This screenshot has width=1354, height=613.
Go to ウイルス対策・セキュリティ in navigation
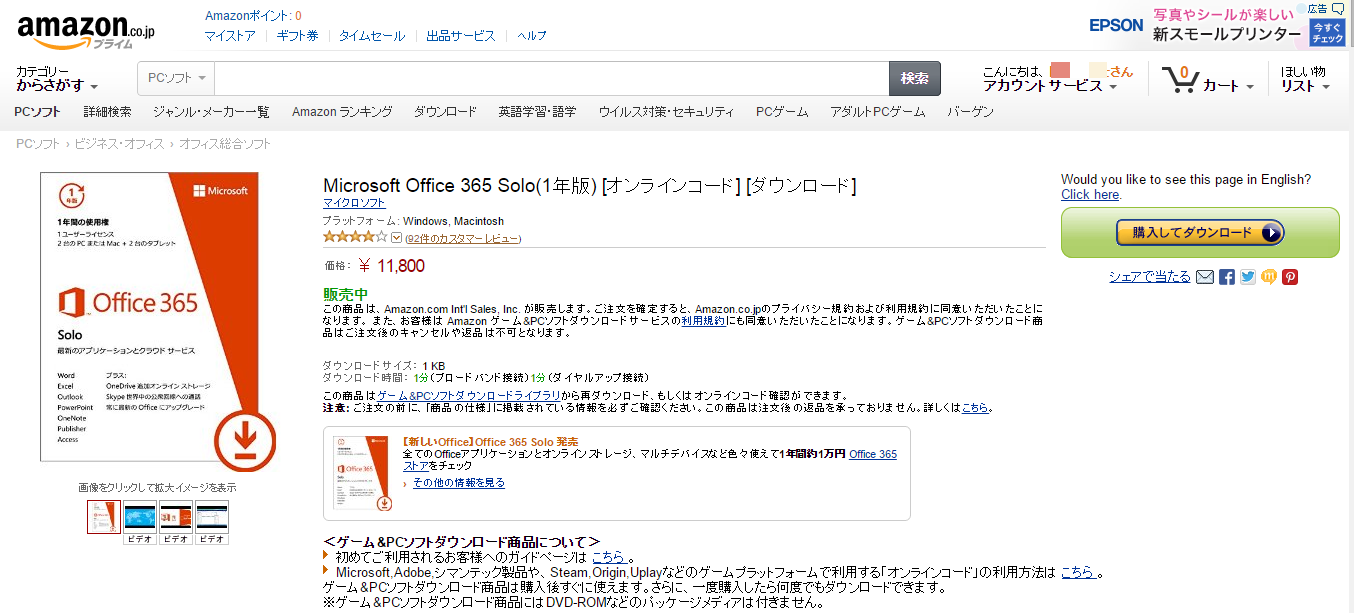click(666, 112)
